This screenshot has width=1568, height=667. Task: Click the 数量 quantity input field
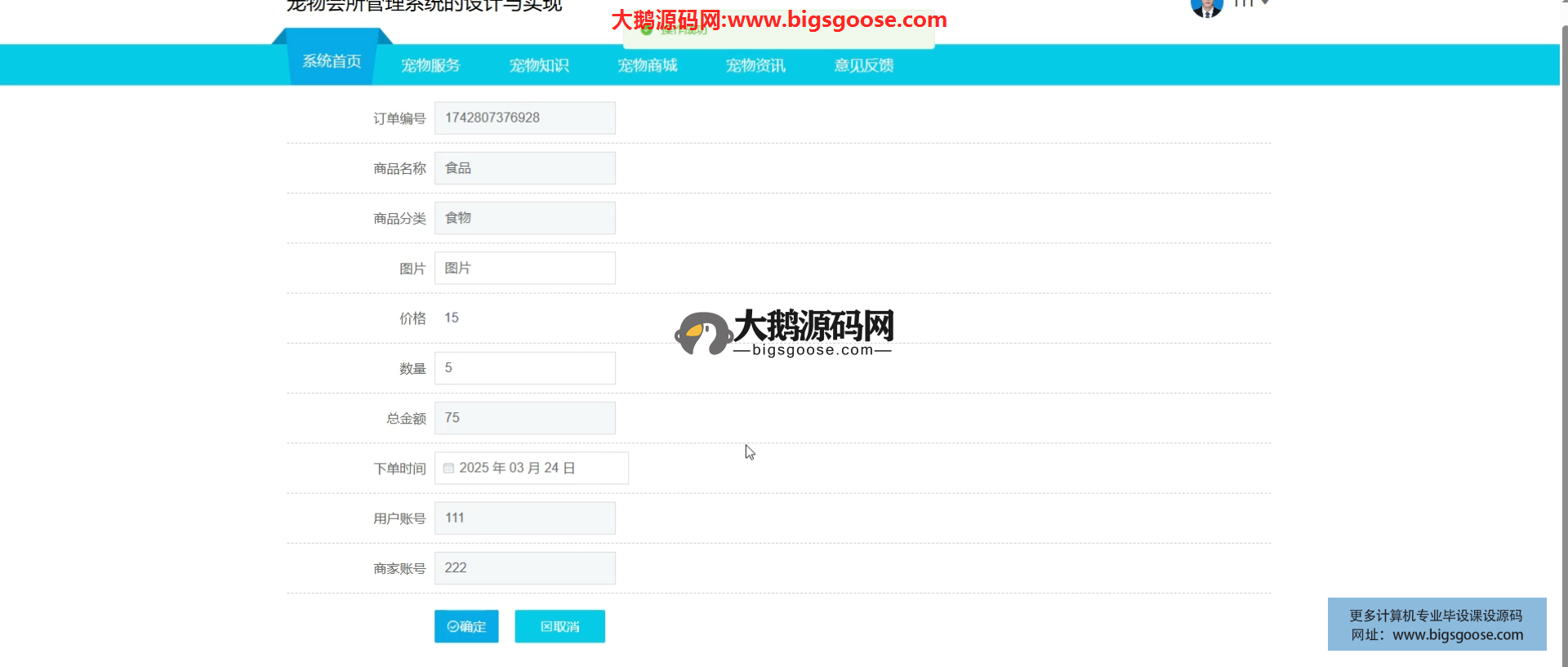tap(524, 368)
